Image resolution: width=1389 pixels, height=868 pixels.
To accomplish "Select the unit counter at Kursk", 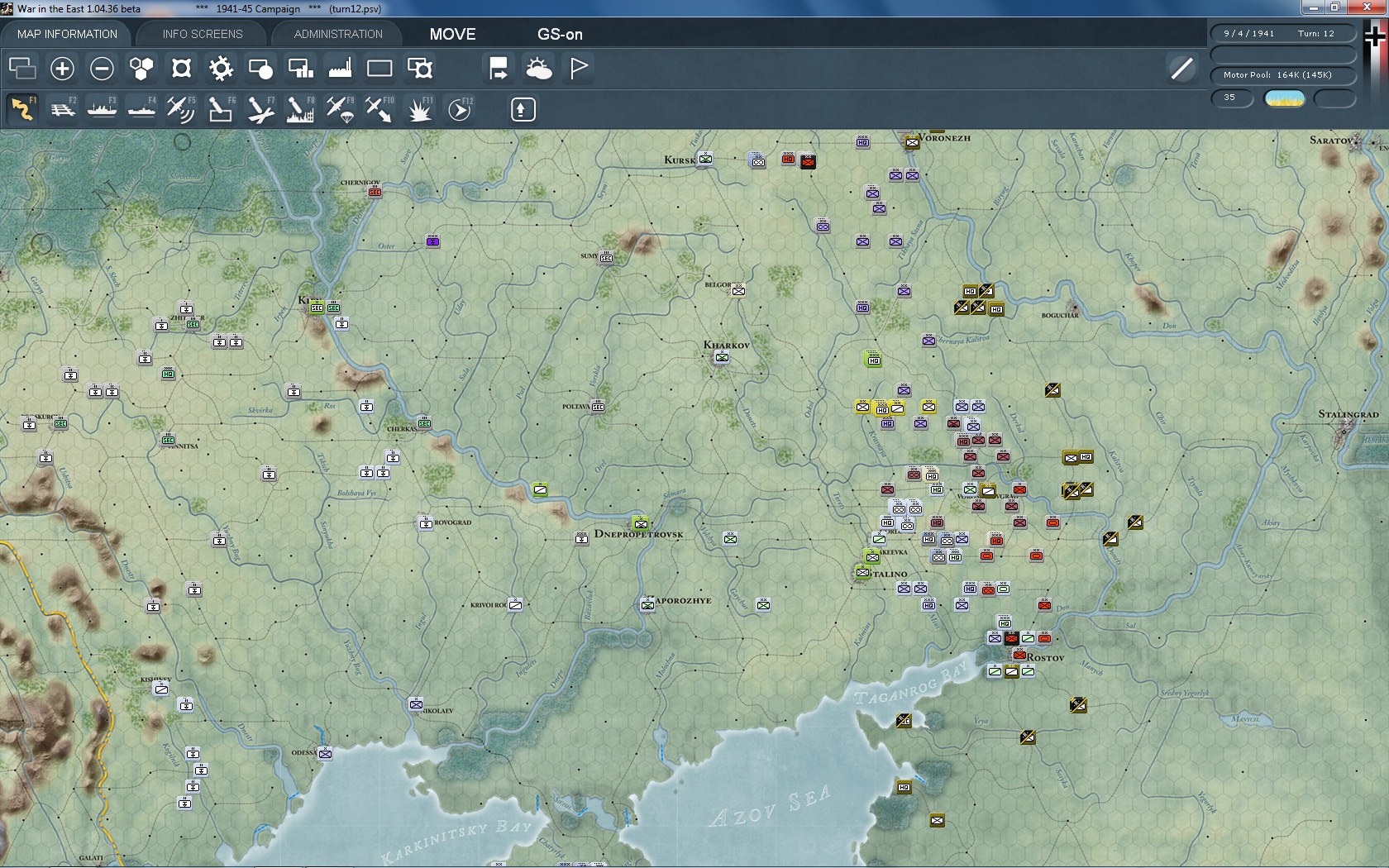I will click(x=705, y=159).
